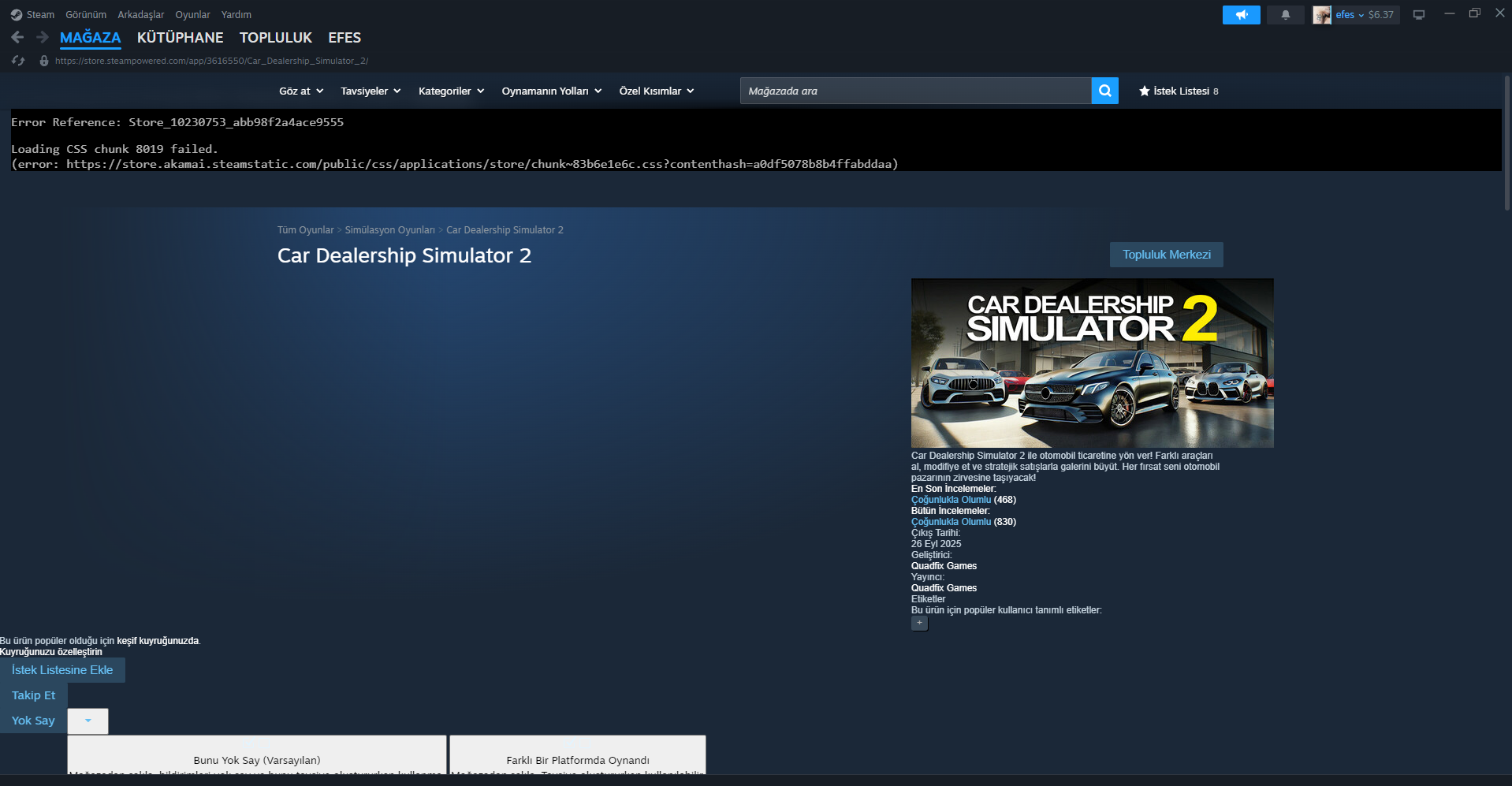Open the publisher Quadfix Games link

coord(944,588)
